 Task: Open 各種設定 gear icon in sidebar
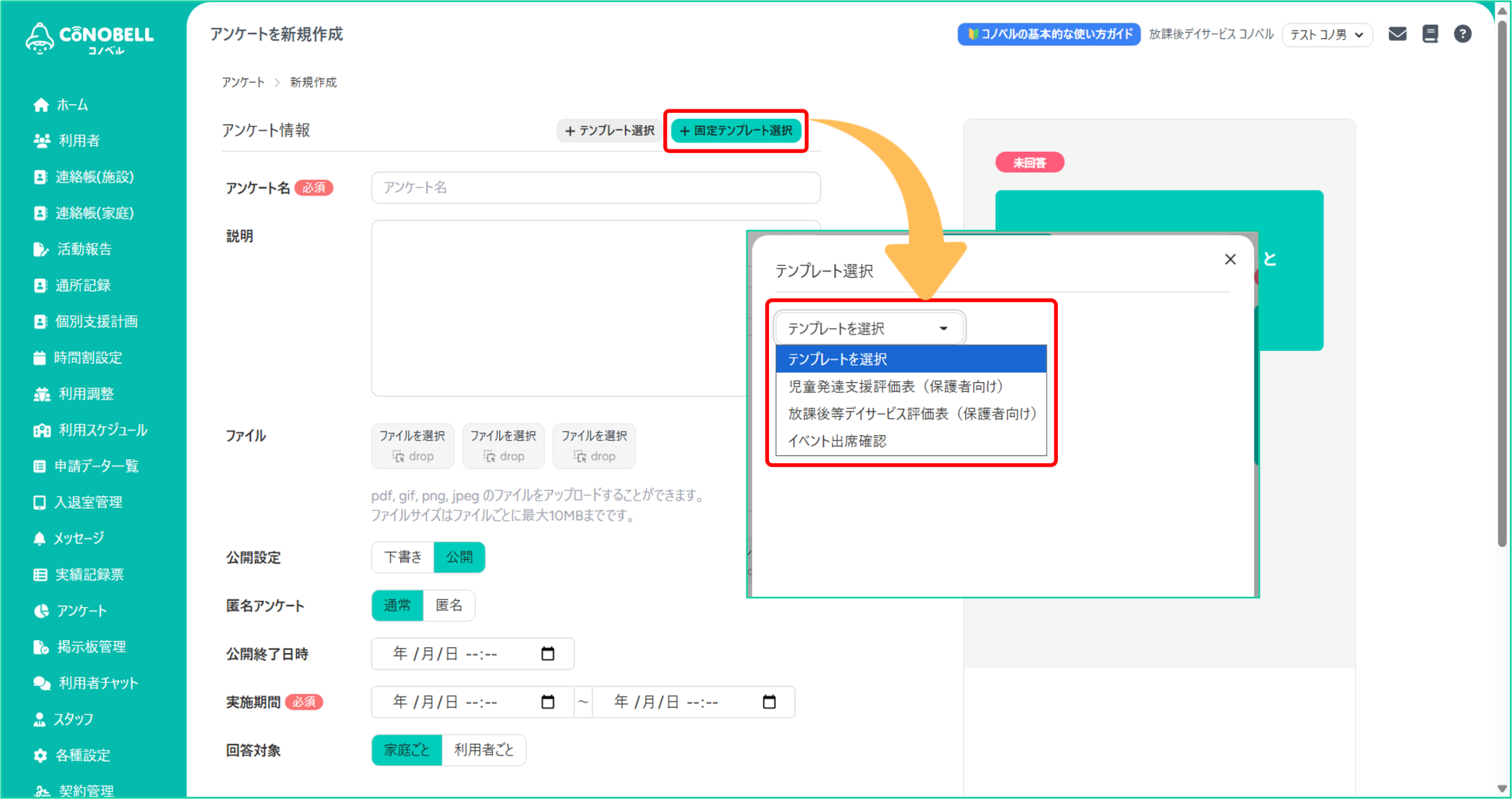pos(40,755)
